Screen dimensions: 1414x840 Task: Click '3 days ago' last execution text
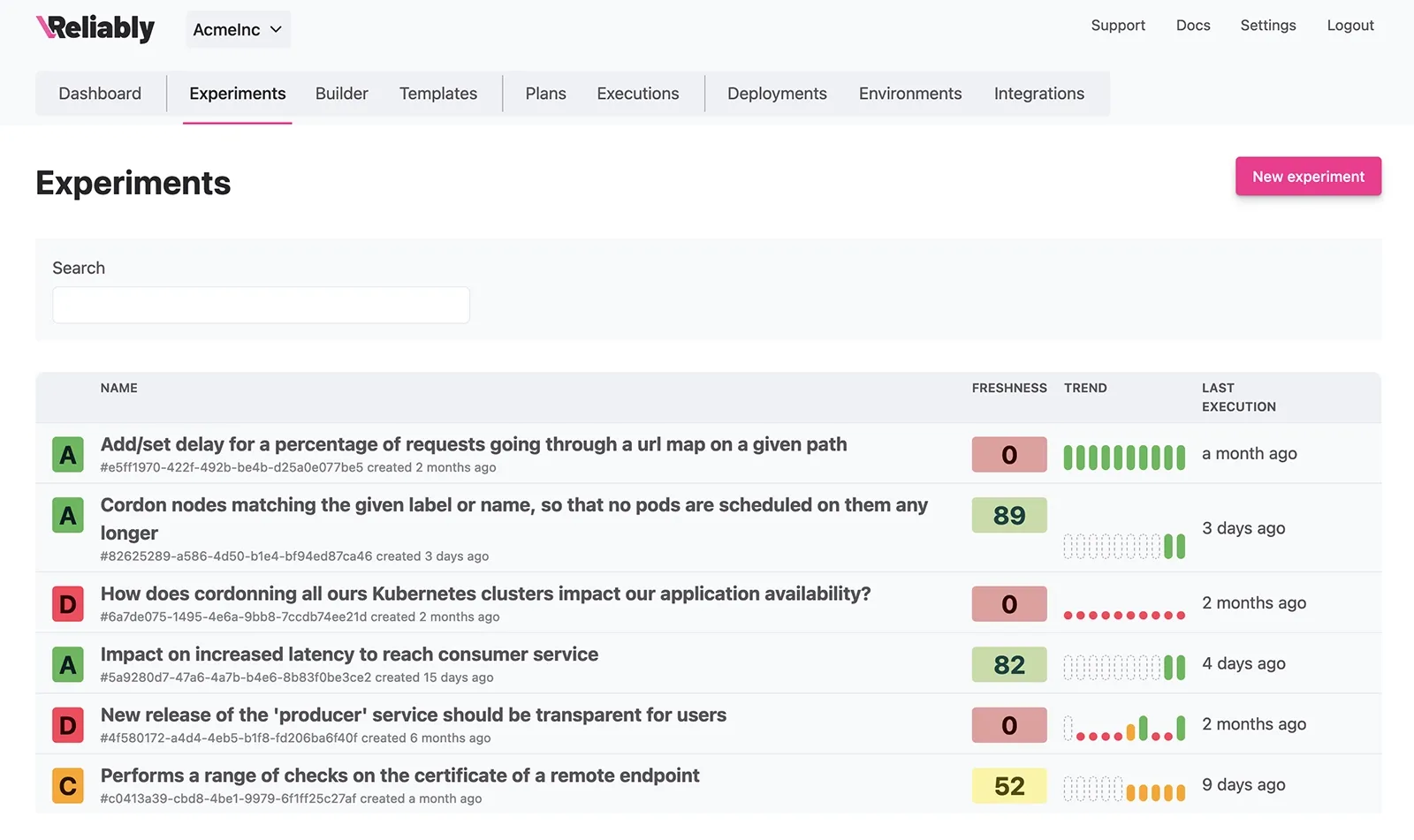tap(1243, 528)
